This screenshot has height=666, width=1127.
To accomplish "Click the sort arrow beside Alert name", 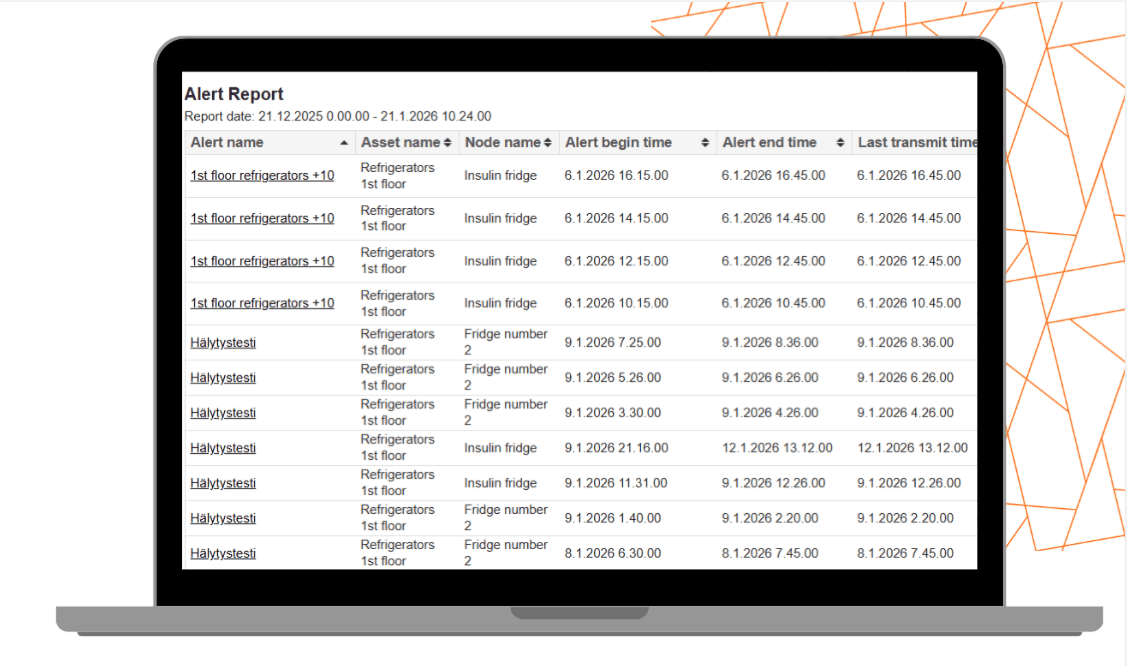I will click(x=345, y=143).
